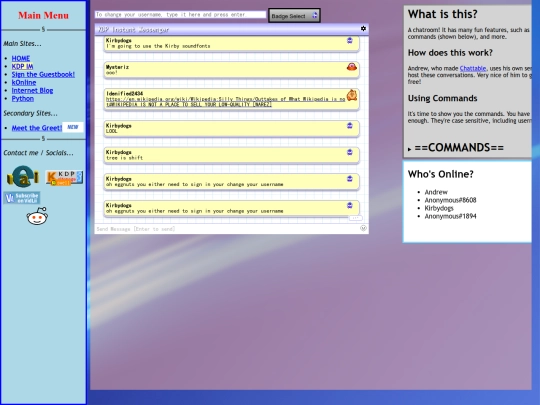Click the emoji button in message box
Image resolution: width=540 pixels, height=405 pixels.
363,228
